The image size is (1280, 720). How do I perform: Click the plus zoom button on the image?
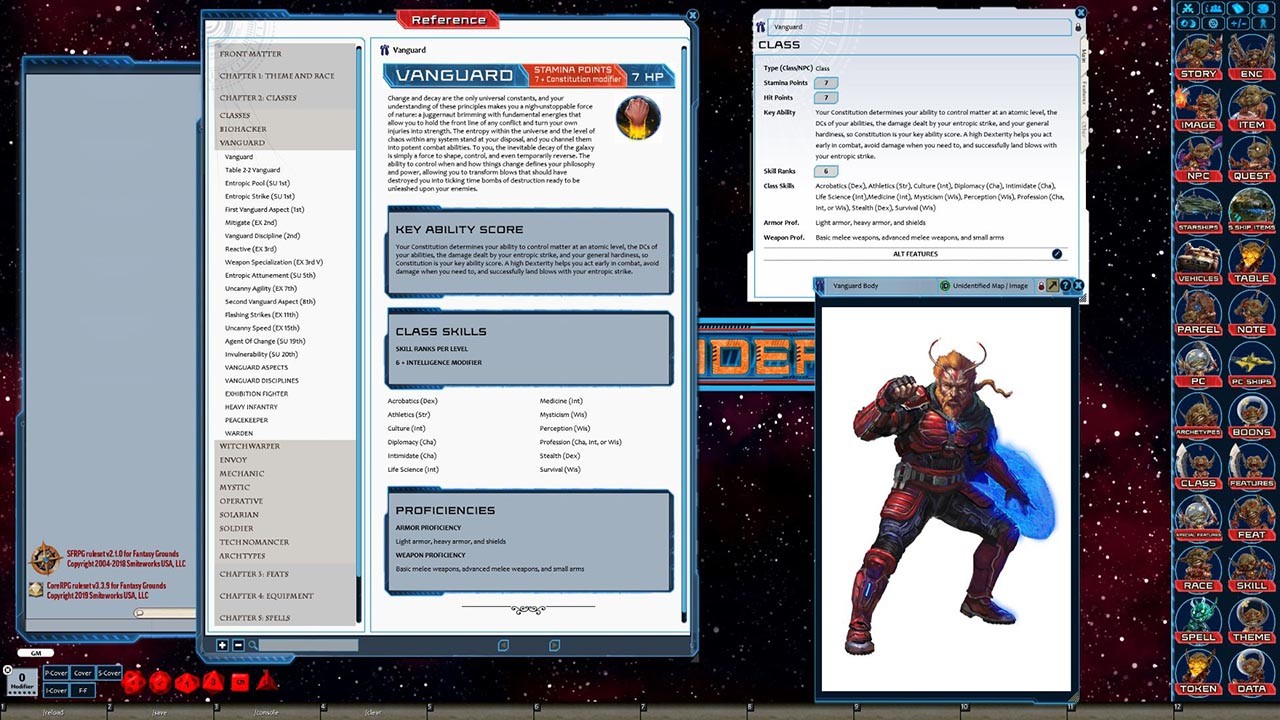[x=222, y=645]
